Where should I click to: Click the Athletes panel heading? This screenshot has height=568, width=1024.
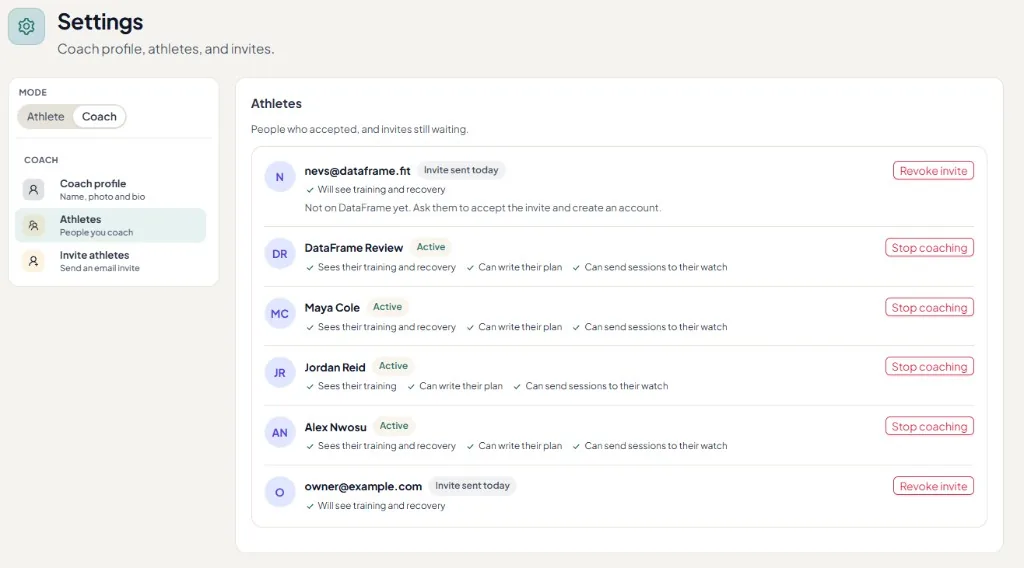coord(276,104)
